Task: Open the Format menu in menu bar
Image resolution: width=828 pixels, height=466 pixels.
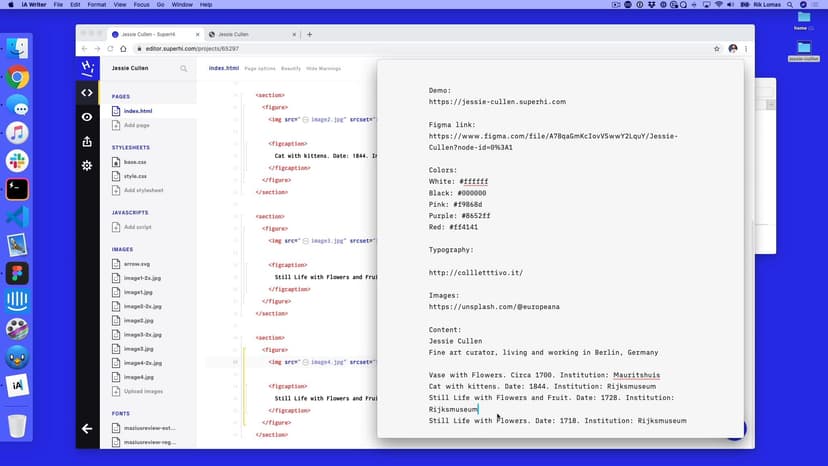Action: click(x=96, y=5)
